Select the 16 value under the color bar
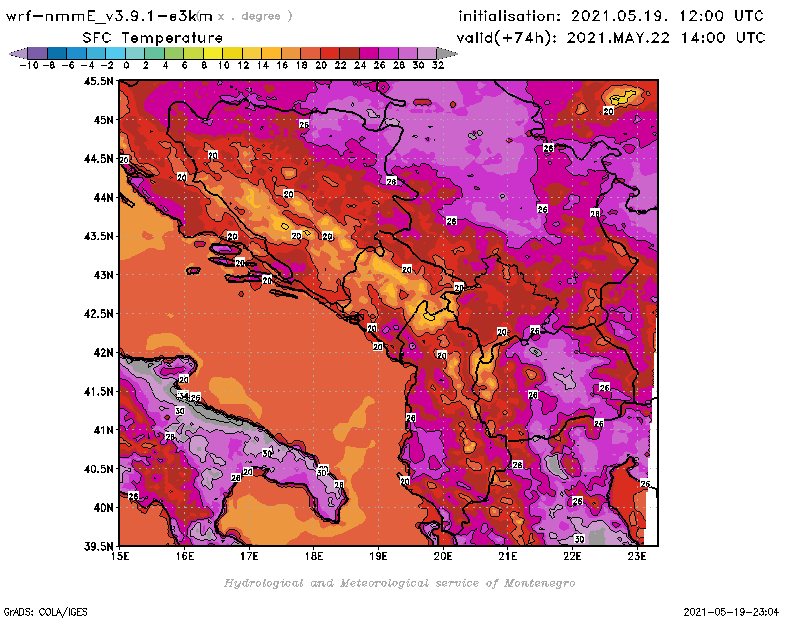This screenshot has width=800, height=618. [282, 65]
